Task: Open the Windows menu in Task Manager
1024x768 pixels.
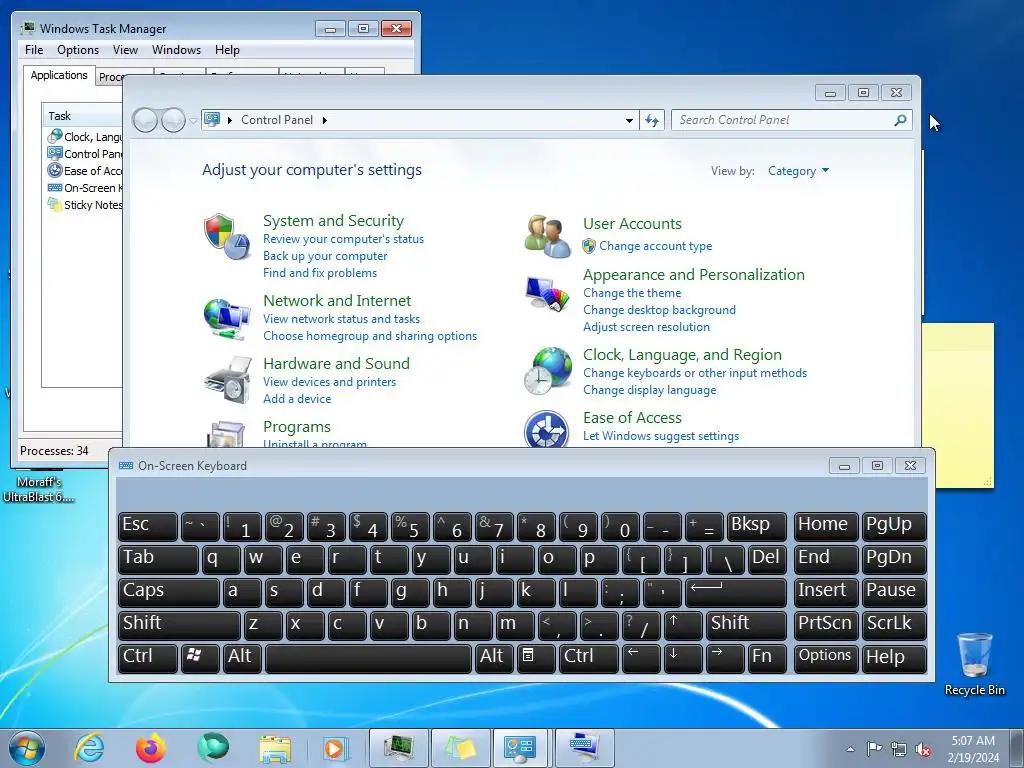Action: coord(176,50)
